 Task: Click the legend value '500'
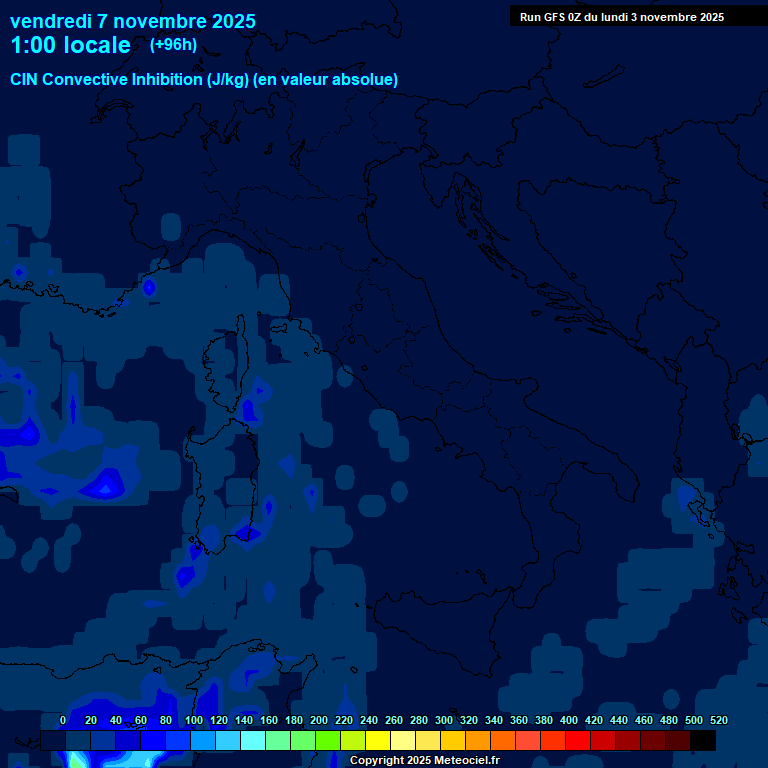(x=693, y=720)
